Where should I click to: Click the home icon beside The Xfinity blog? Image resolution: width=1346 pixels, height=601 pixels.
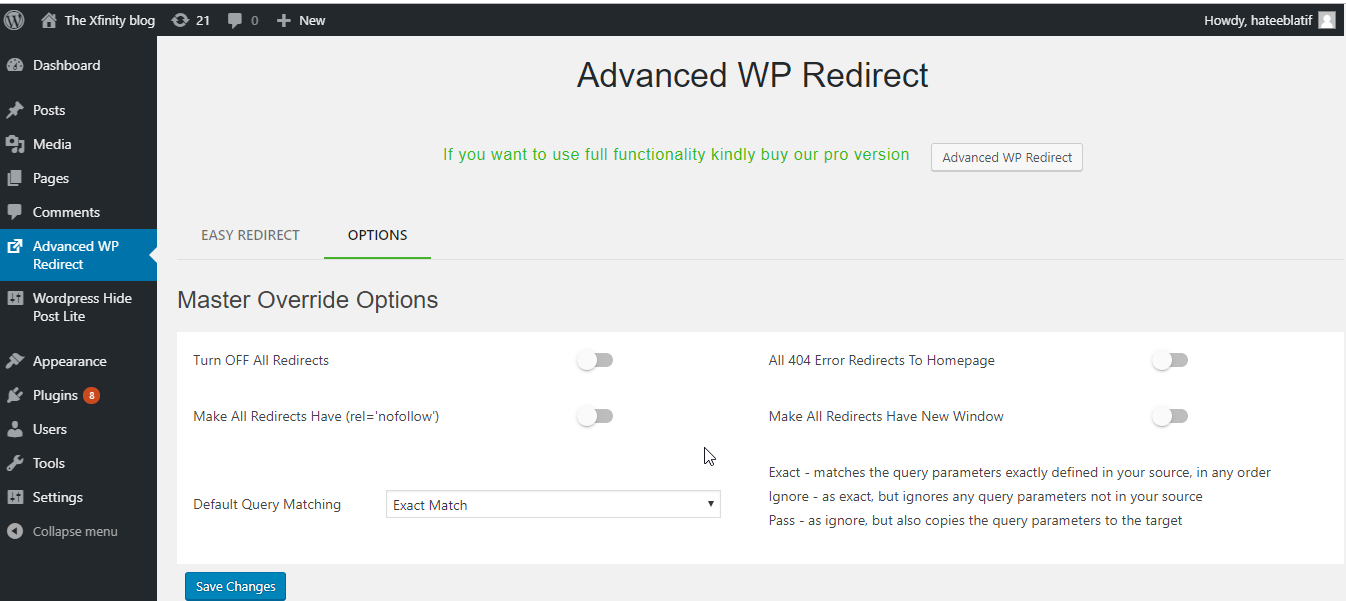48,20
